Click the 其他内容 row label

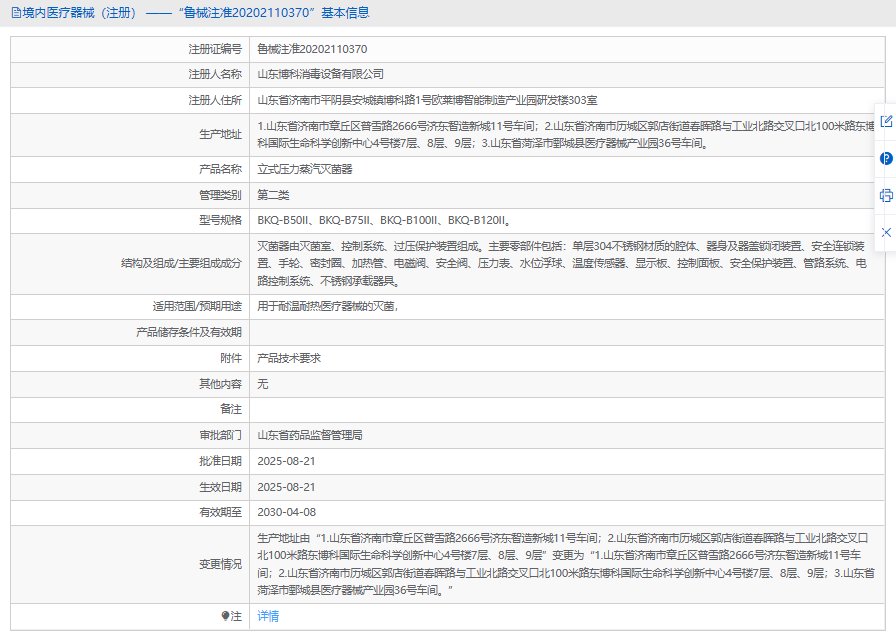point(221,384)
